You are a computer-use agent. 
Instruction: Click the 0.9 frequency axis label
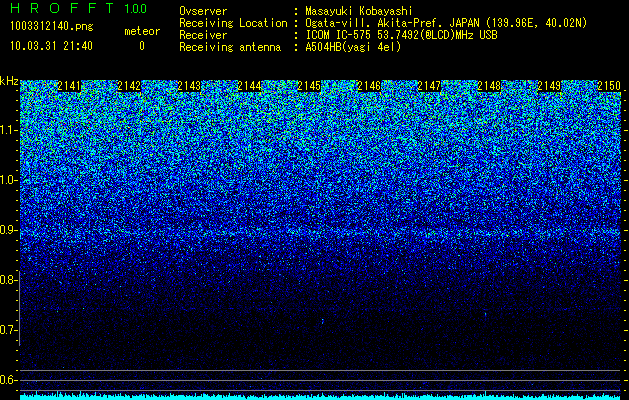[9, 230]
